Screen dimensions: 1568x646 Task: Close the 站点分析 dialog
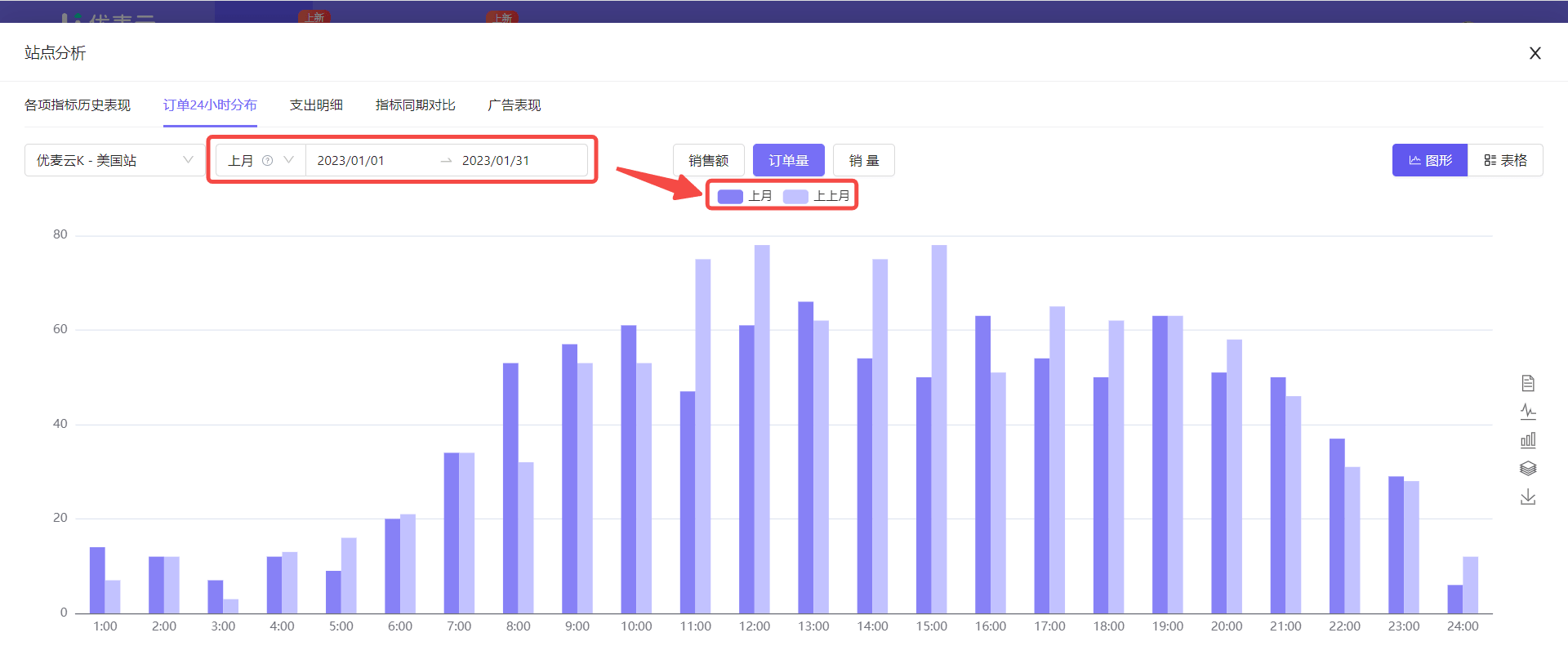coord(1535,53)
